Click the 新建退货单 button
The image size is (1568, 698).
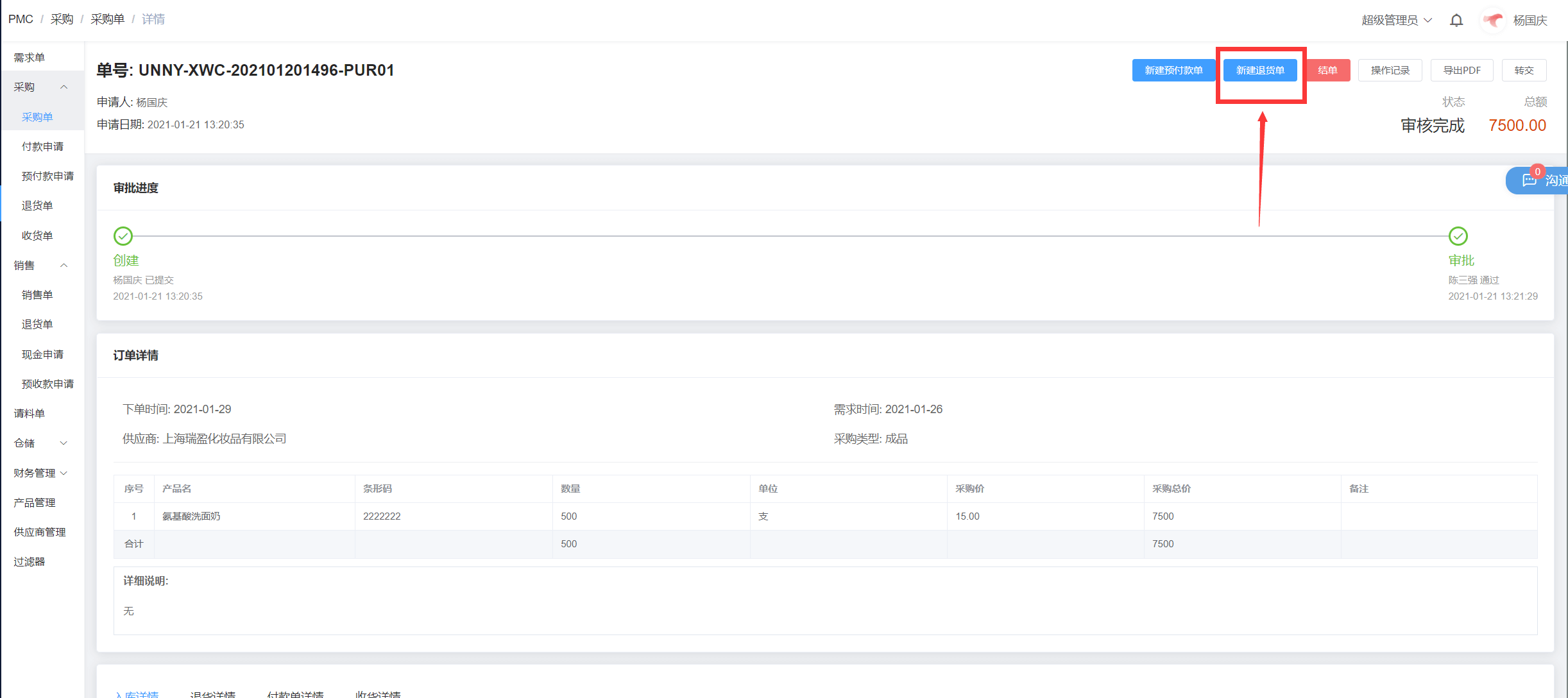[x=1259, y=71]
